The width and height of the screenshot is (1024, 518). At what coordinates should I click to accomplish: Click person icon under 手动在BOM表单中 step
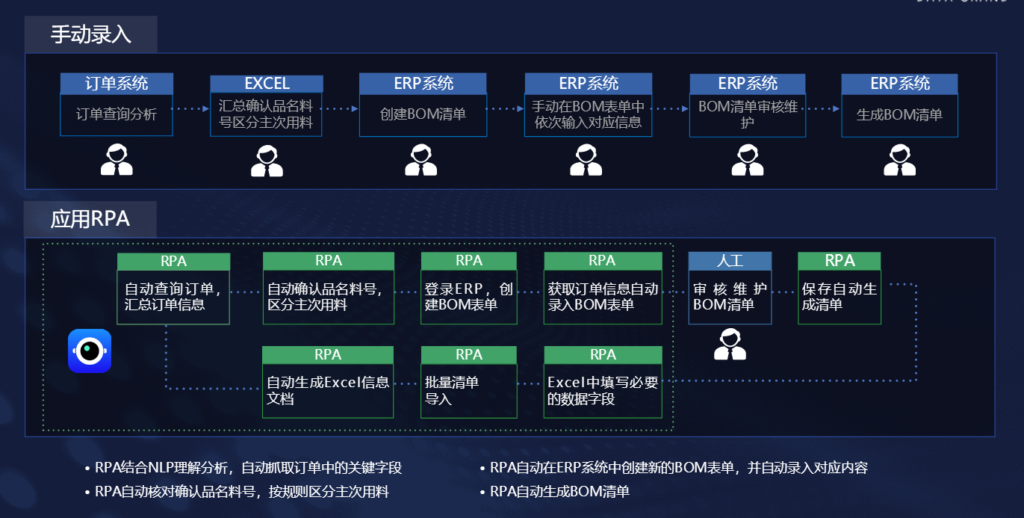[x=586, y=160]
